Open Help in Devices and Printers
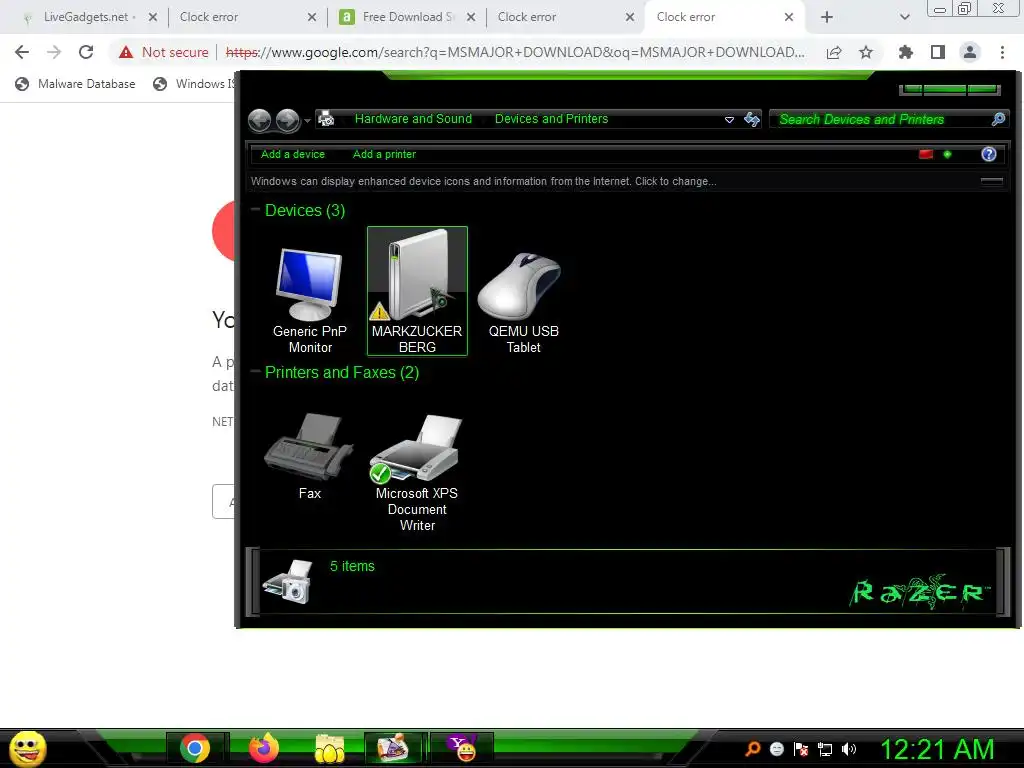 click(989, 154)
